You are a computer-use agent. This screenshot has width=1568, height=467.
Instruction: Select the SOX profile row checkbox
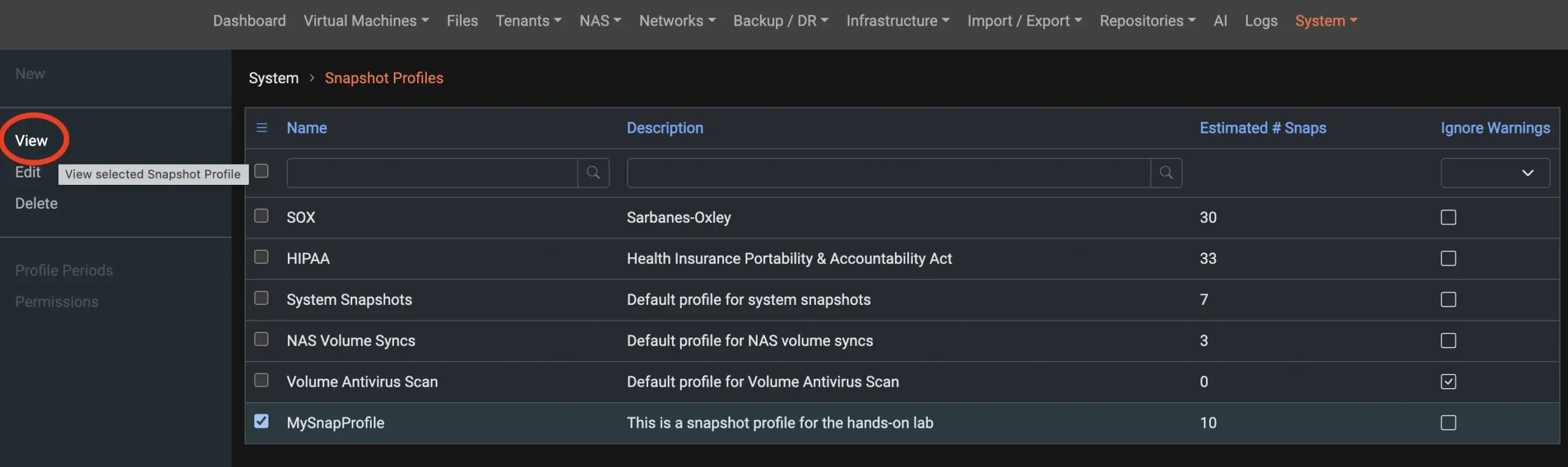262,216
